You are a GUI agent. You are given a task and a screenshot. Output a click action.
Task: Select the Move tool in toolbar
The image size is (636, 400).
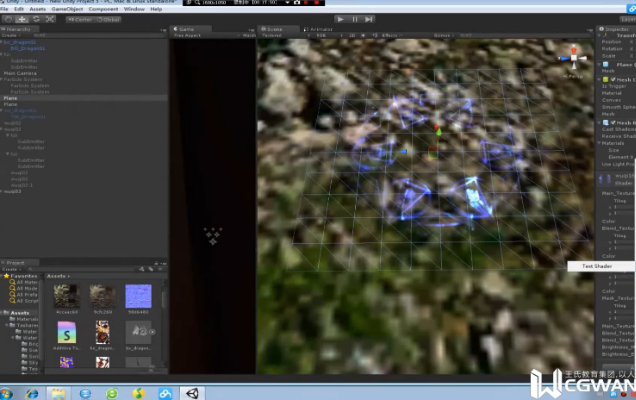(21, 19)
